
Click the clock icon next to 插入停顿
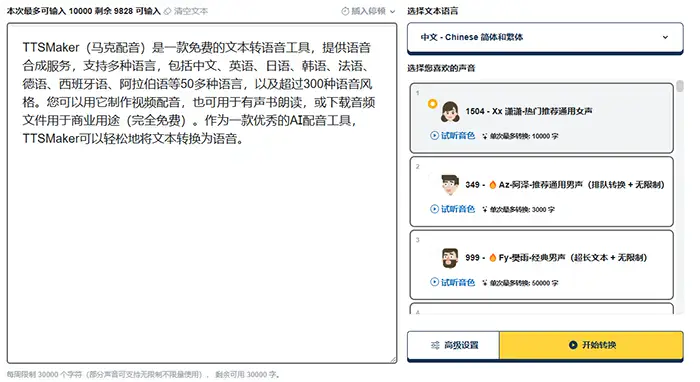pyautogui.click(x=345, y=11)
